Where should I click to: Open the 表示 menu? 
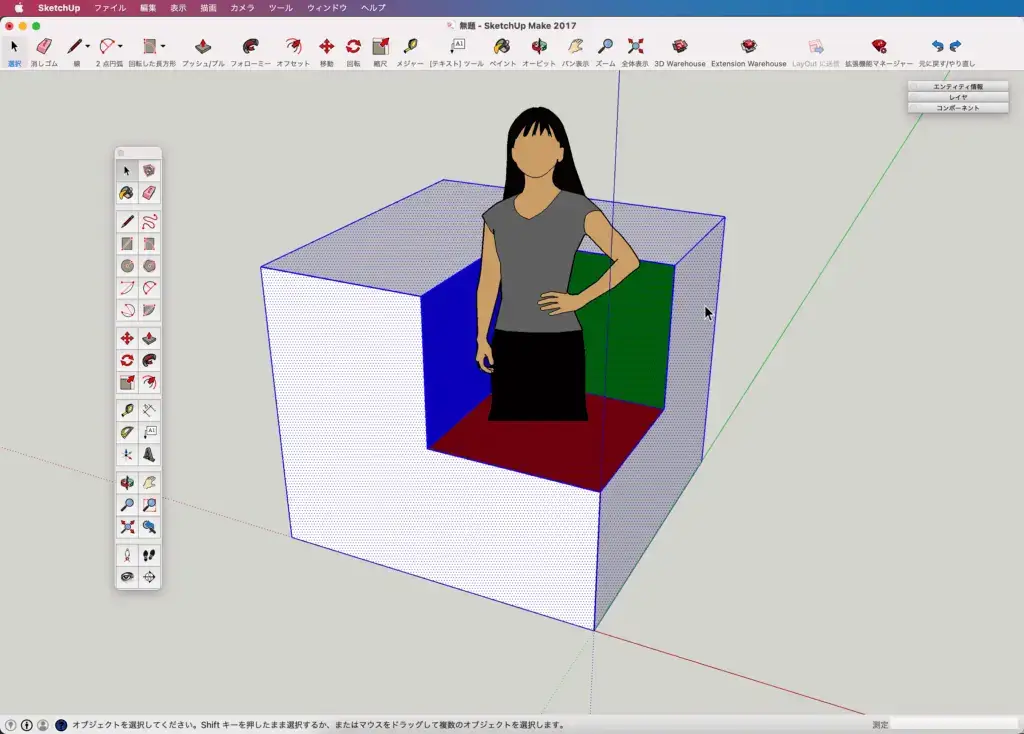178,8
